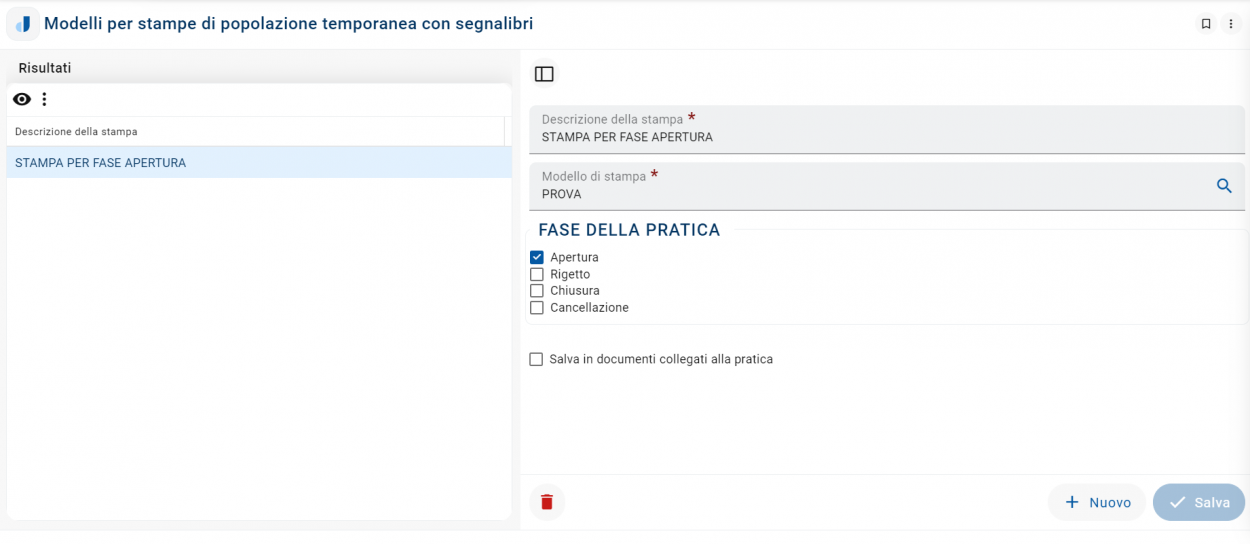
Task: Toggle the eye visibility icon in Risultati
Action: click(22, 99)
